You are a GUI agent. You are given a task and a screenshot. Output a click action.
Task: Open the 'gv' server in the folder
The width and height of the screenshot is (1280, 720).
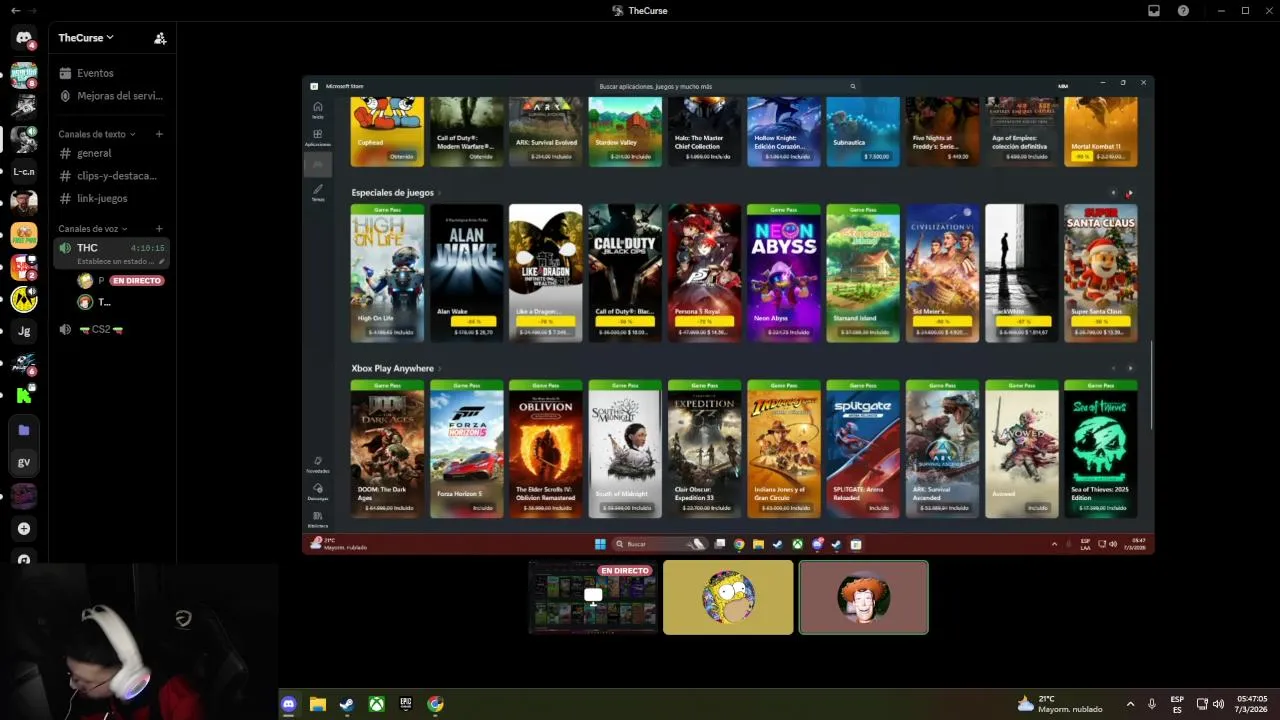tap(24, 462)
